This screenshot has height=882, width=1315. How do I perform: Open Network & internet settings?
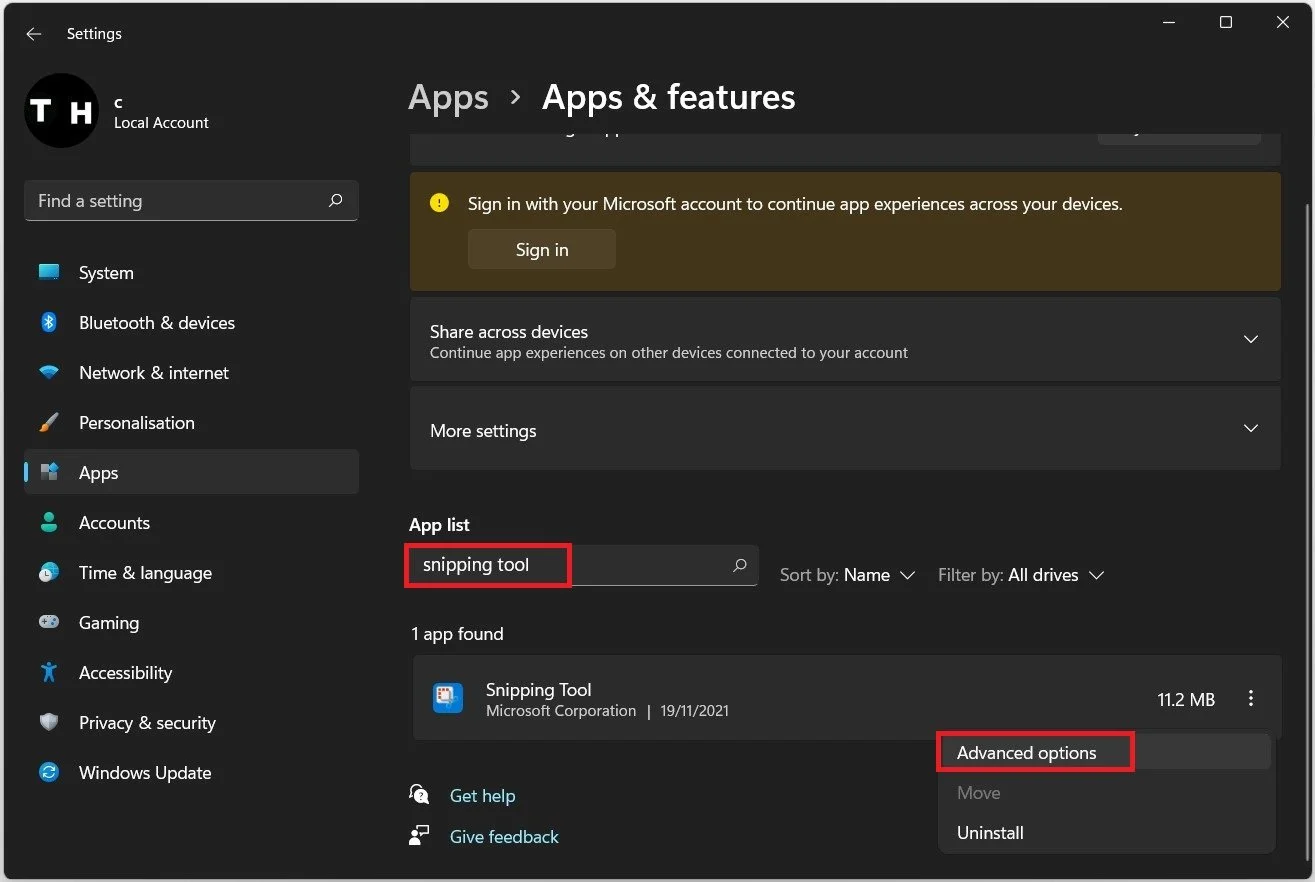point(48,372)
